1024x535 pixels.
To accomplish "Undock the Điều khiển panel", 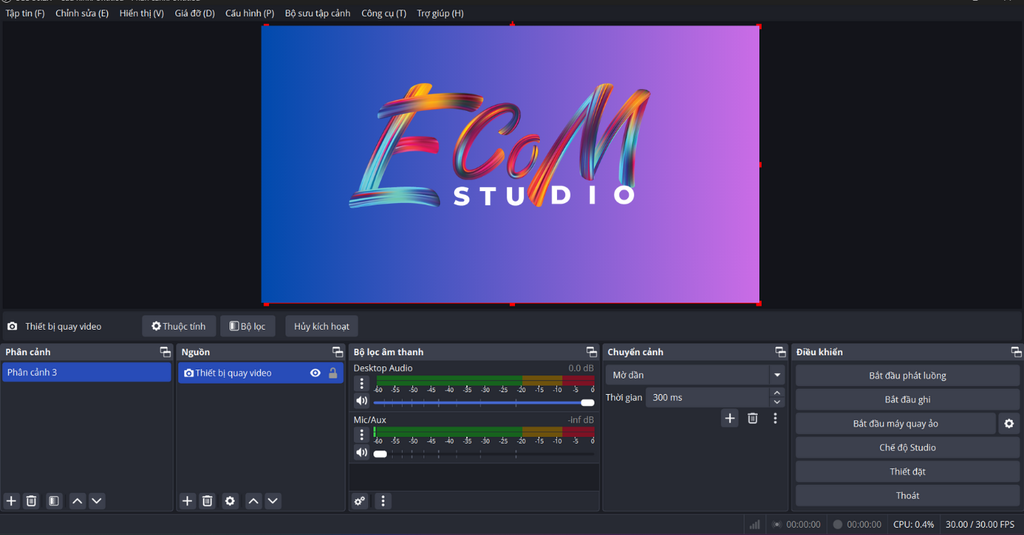I will point(1016,352).
